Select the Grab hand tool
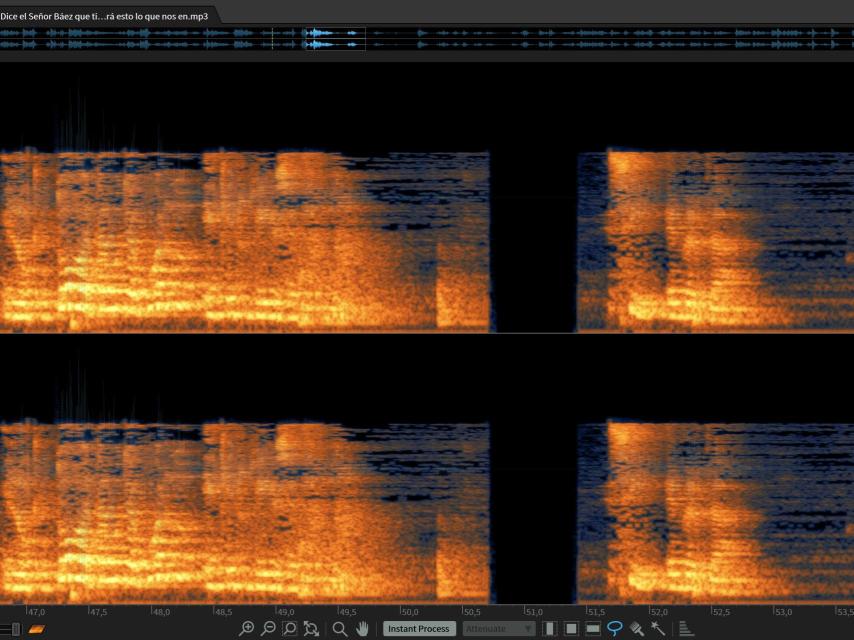This screenshot has height=640, width=854. [x=362, y=629]
